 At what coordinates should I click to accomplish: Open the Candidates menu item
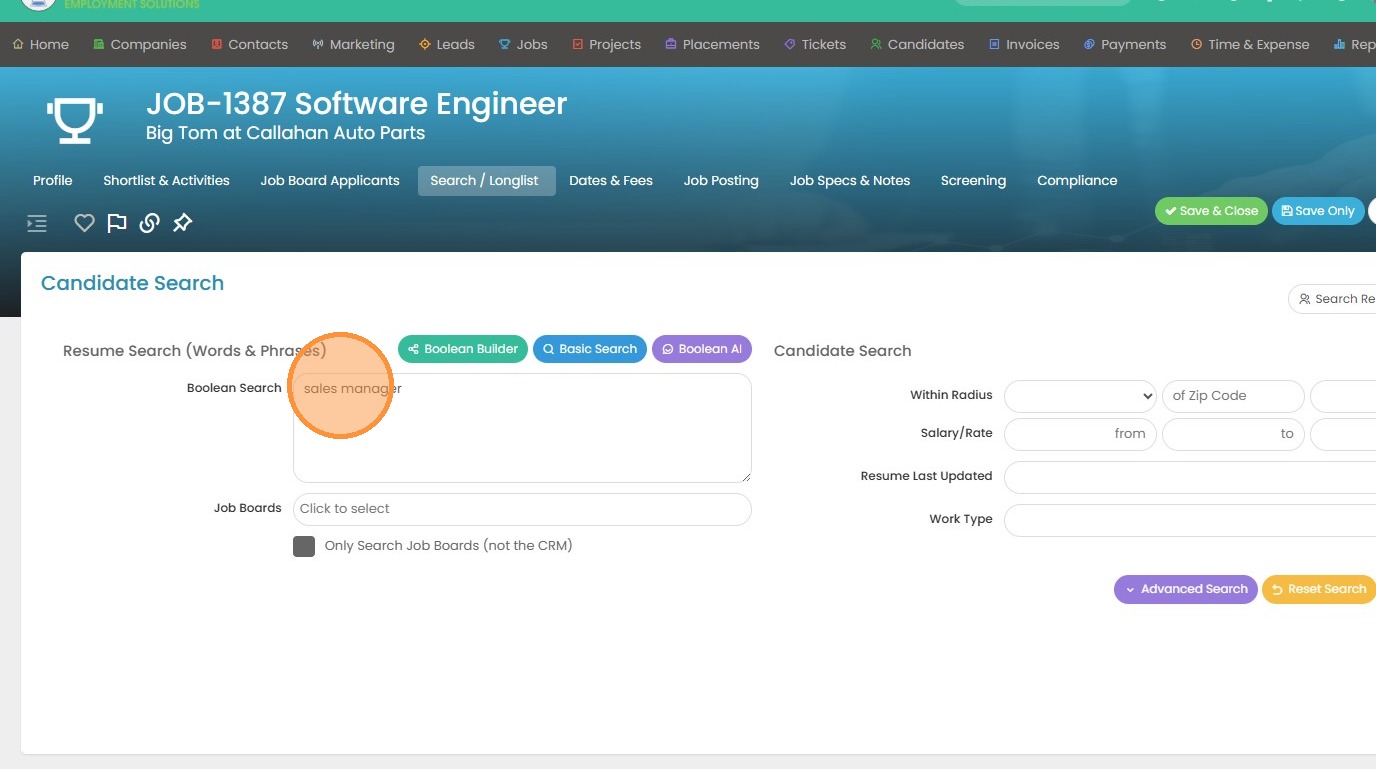click(x=917, y=44)
